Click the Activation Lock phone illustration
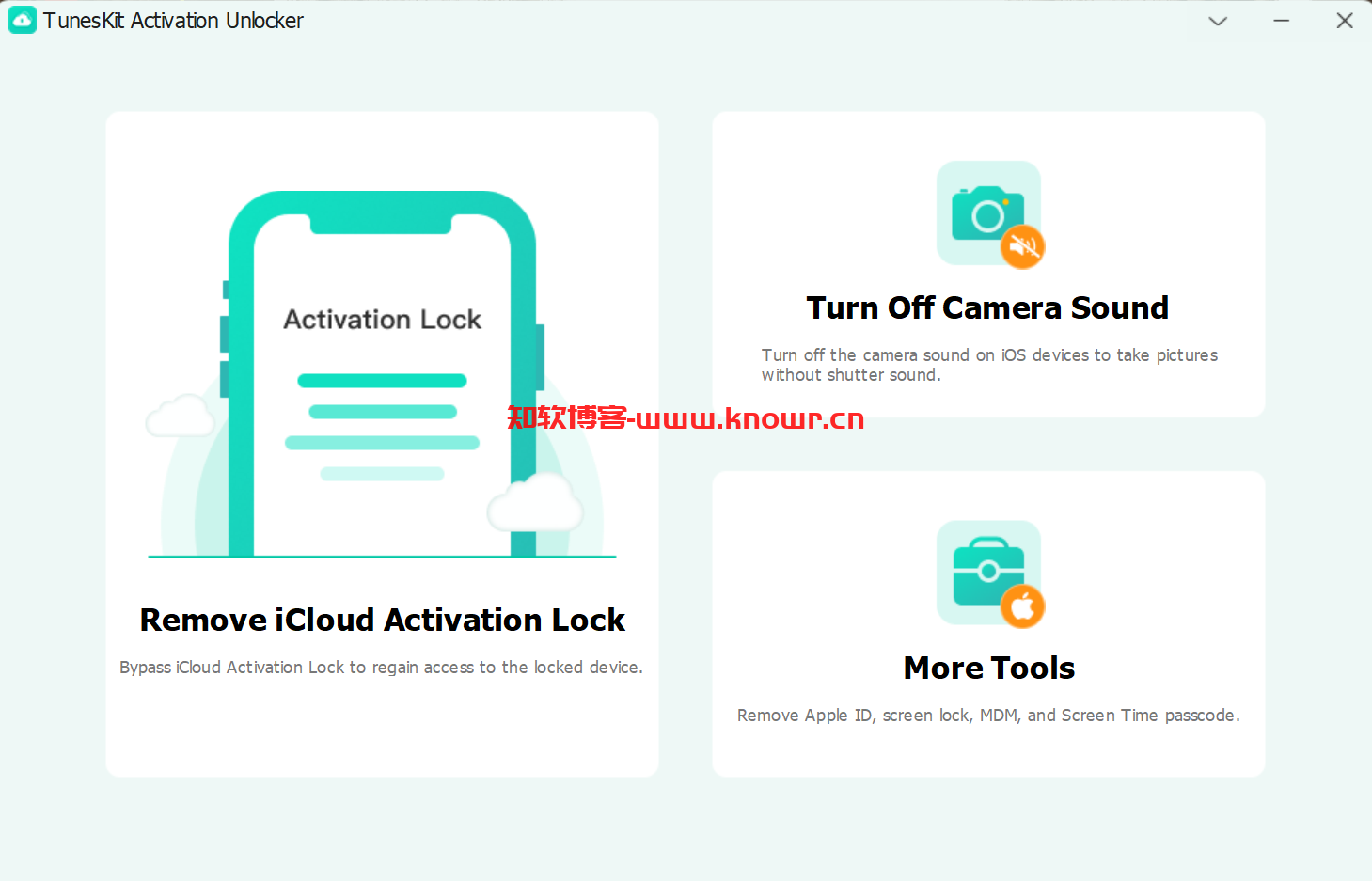Screen dimensions: 1372x881 [382, 374]
